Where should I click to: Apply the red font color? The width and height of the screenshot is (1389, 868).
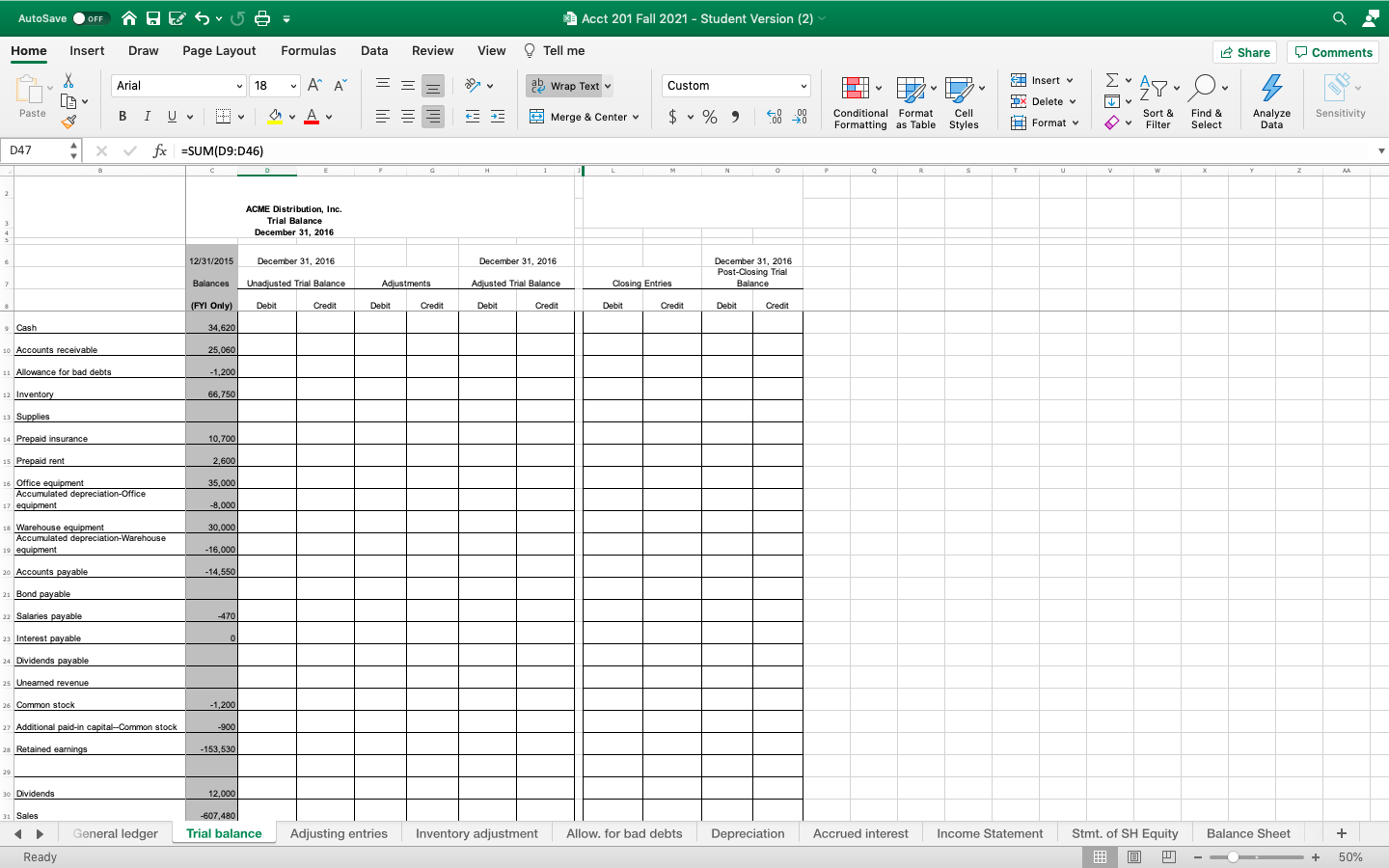(x=312, y=117)
